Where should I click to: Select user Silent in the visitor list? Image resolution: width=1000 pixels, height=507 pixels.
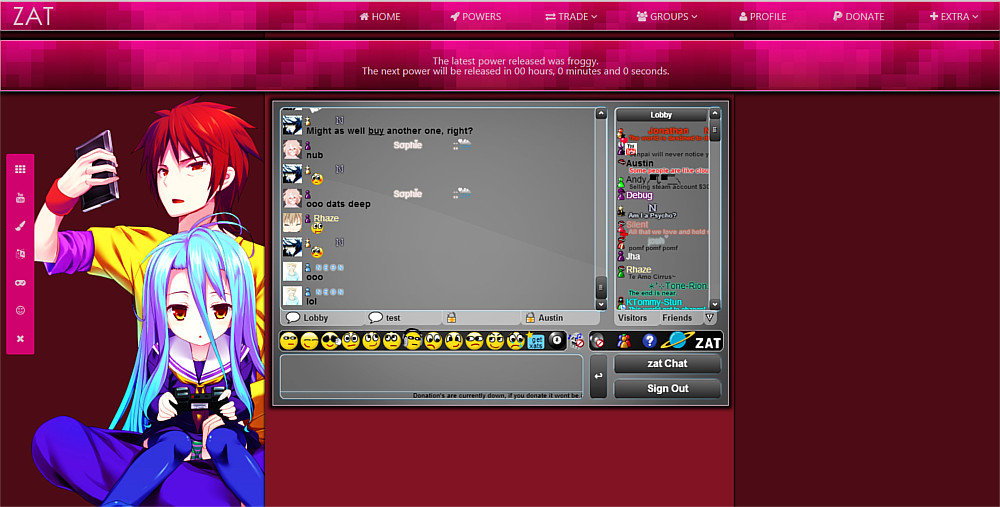tap(636, 224)
